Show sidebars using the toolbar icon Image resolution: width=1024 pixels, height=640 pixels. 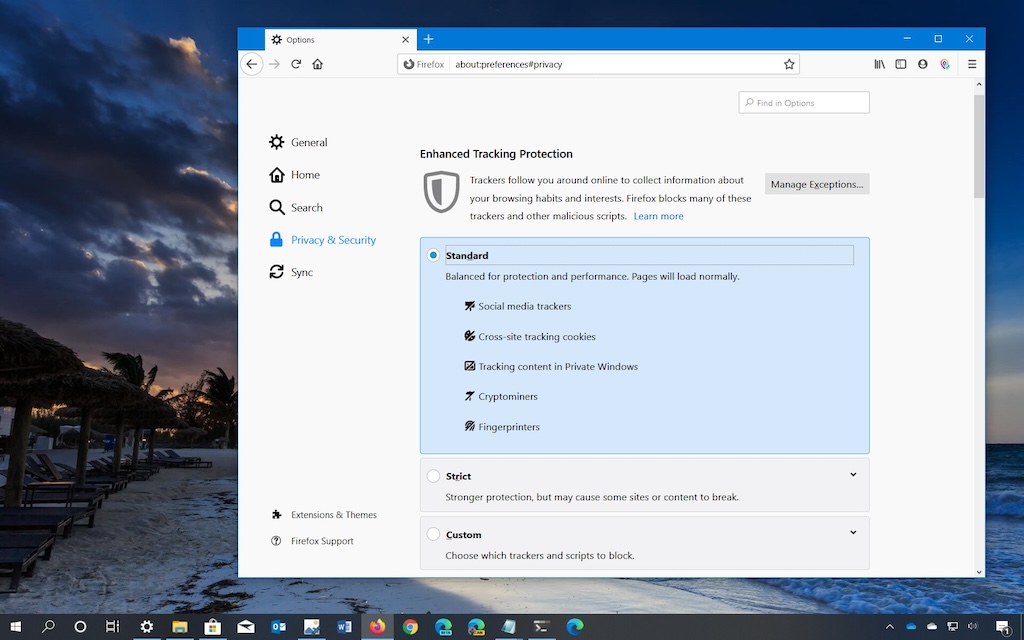pos(901,64)
